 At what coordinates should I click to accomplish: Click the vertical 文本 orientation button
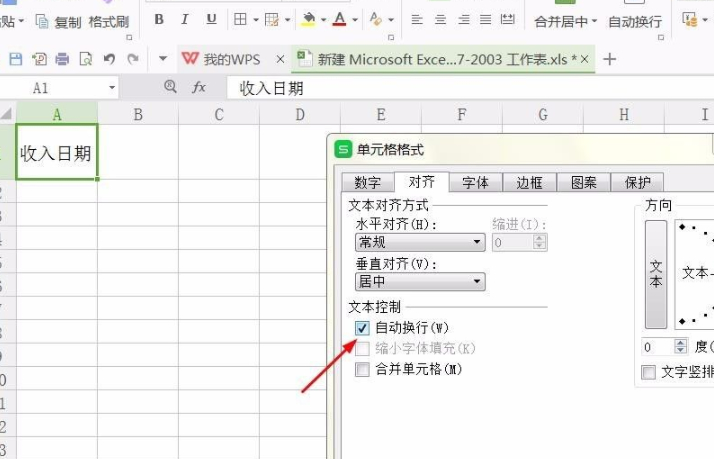656,274
